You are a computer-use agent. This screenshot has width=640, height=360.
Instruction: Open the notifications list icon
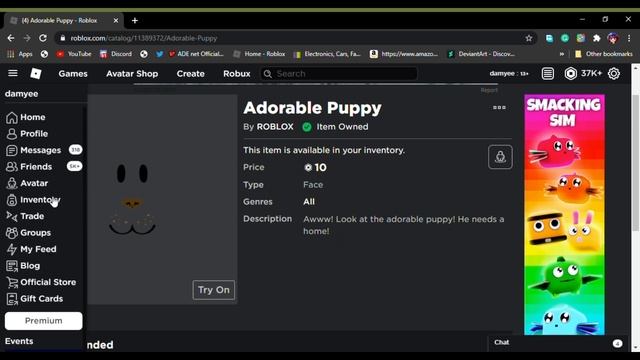[548, 73]
